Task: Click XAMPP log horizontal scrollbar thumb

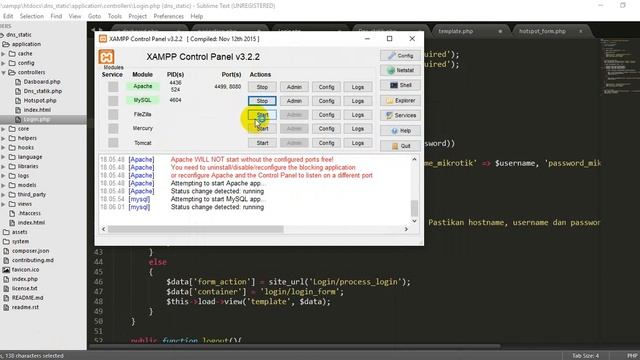Action: point(196,229)
